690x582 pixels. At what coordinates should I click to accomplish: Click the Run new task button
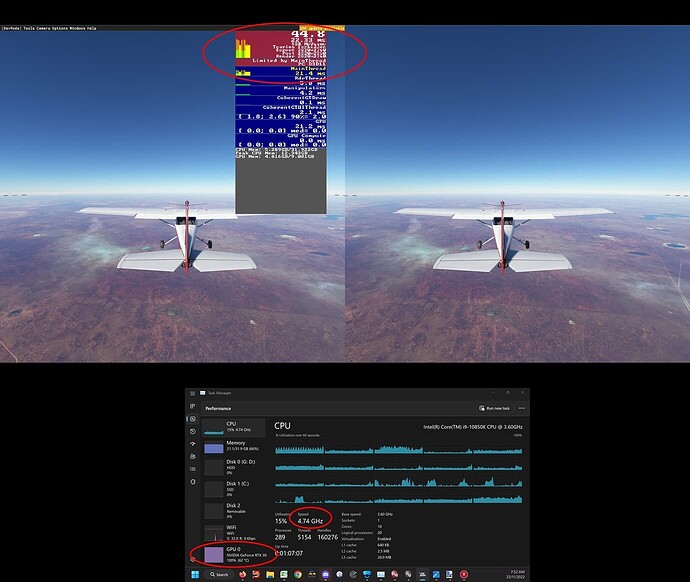tap(494, 408)
